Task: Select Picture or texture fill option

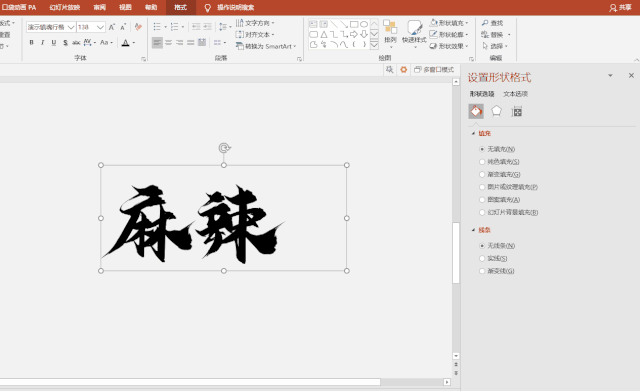Action: [x=508, y=187]
